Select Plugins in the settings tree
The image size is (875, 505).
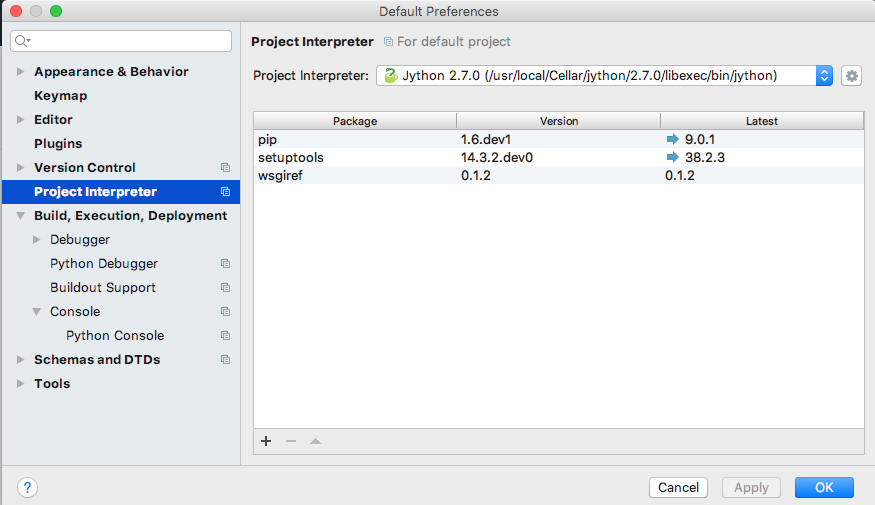pyautogui.click(x=58, y=143)
